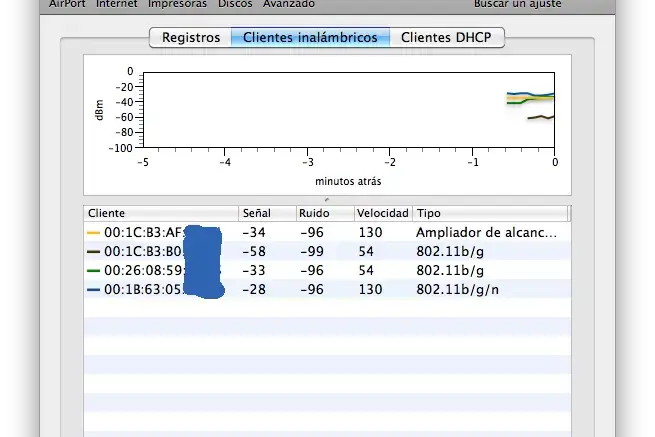
Task: Select client 00:26:08:59 row
Action: click(327, 271)
